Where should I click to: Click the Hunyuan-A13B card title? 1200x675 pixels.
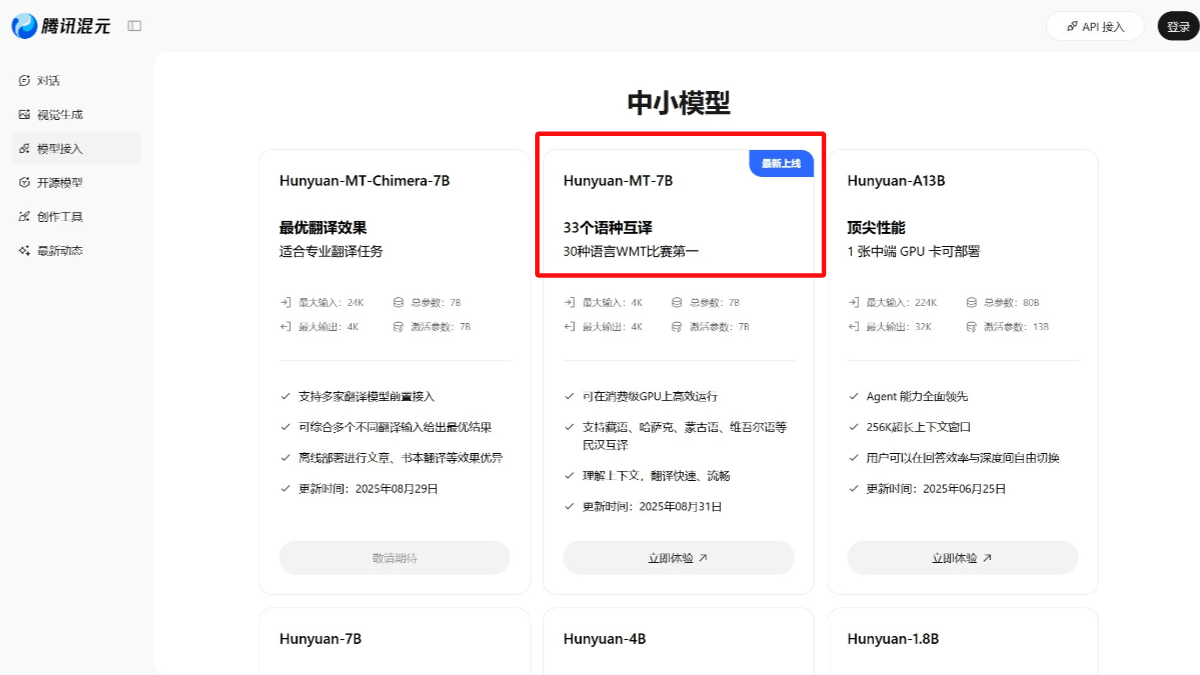coord(896,181)
